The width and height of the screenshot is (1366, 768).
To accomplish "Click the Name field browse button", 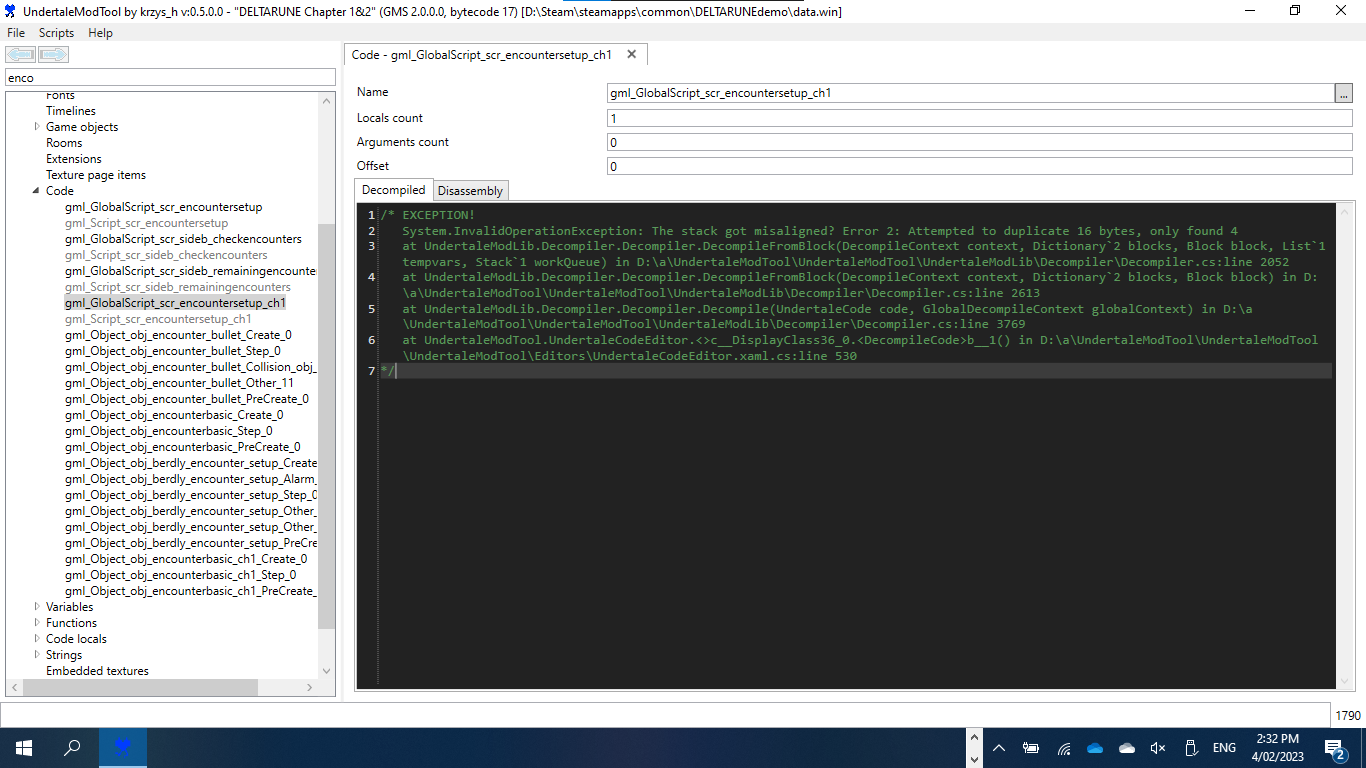I will pos(1345,92).
